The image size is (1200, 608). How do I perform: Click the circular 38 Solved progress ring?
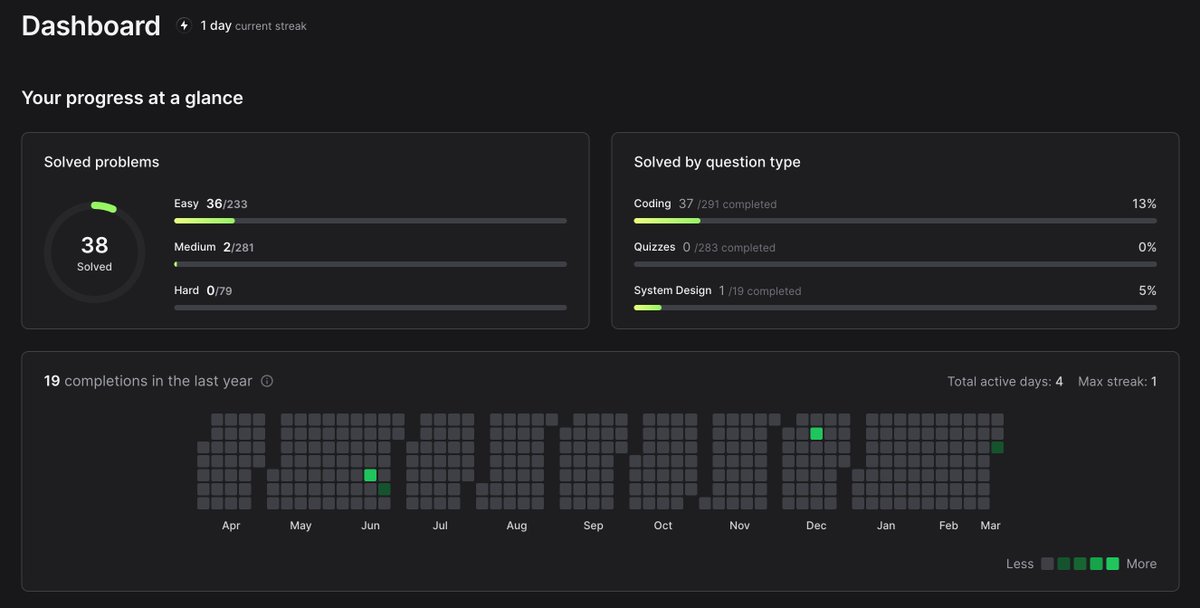pyautogui.click(x=94, y=252)
